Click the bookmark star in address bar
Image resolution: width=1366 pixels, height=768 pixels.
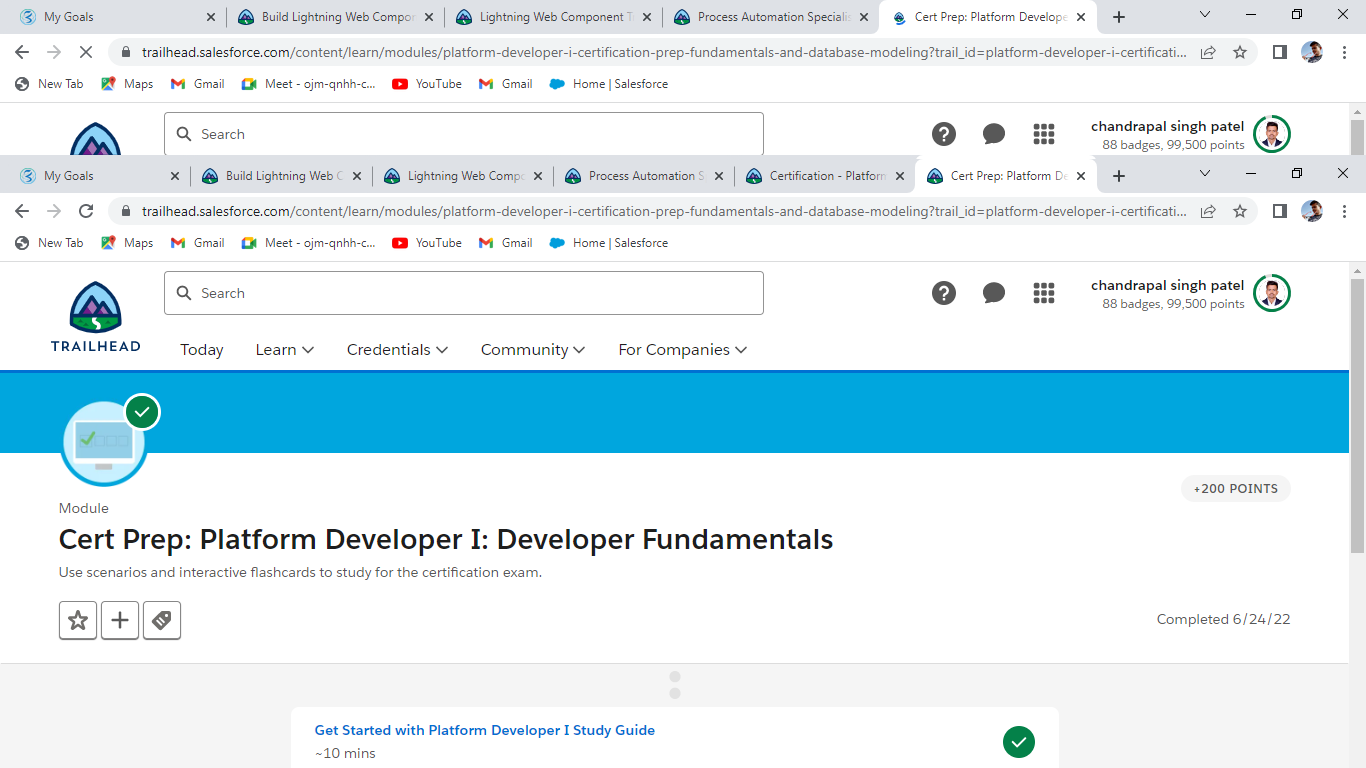pyautogui.click(x=1240, y=211)
